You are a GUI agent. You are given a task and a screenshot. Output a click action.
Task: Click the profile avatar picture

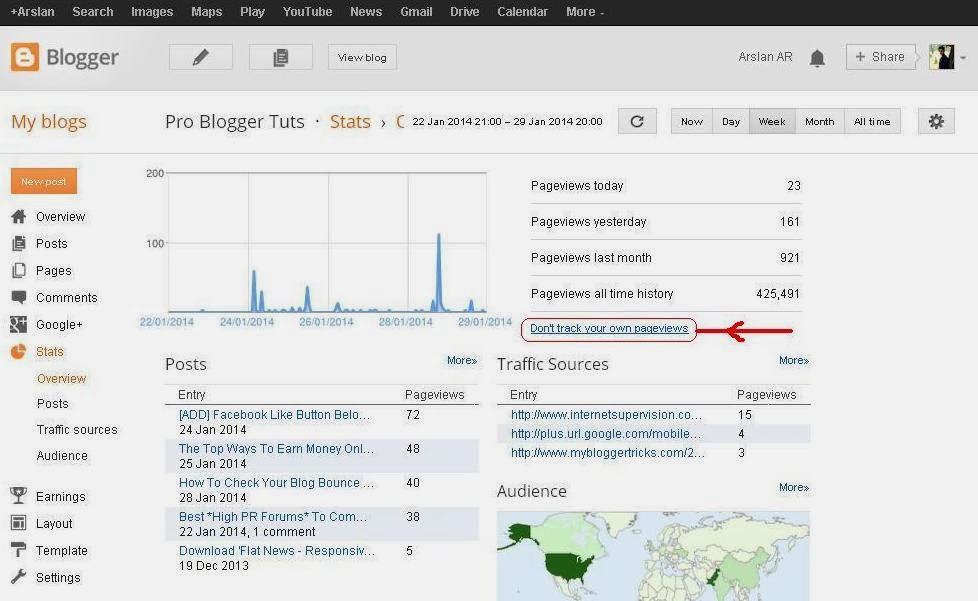point(941,57)
